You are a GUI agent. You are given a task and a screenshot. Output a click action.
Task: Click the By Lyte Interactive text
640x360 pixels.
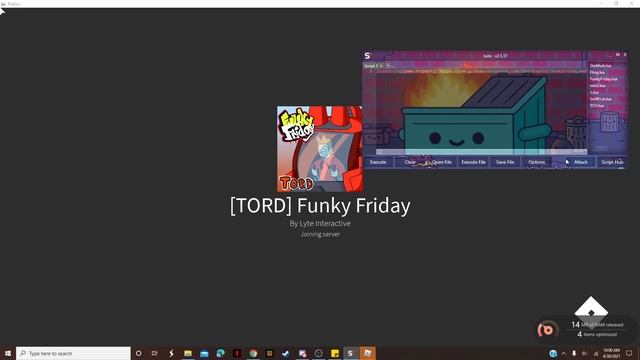[x=320, y=223]
